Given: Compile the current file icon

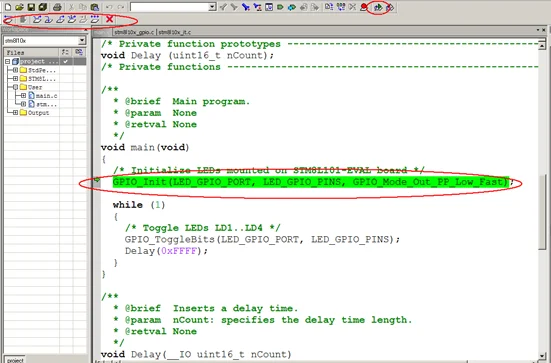Looking at the screenshot, I should pyautogui.click(x=329, y=7).
